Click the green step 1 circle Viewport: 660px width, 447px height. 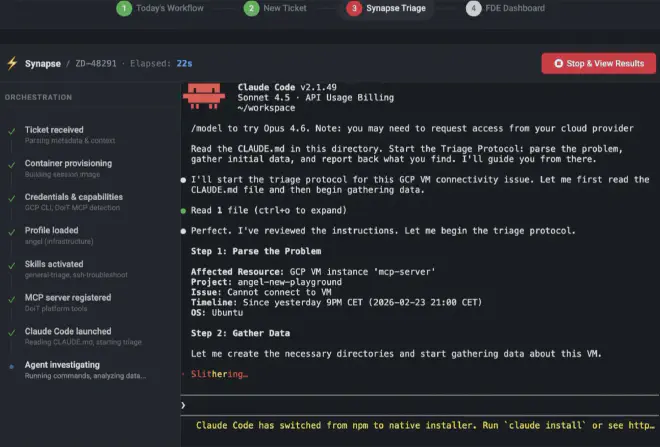124,8
